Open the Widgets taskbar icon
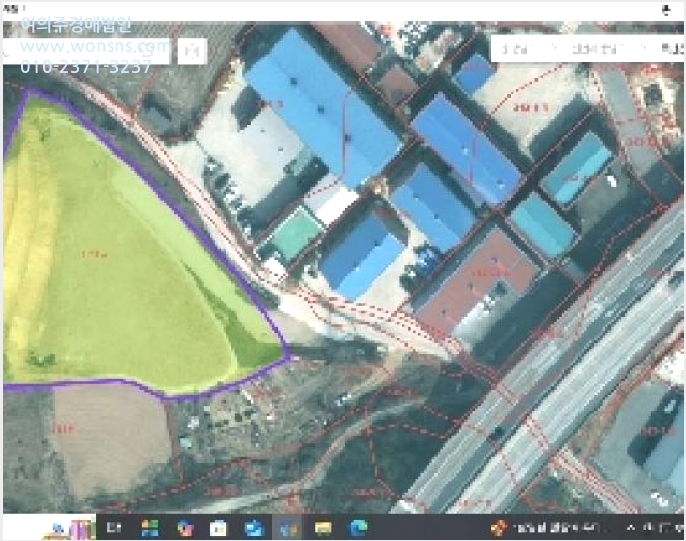 pyautogui.click(x=150, y=528)
